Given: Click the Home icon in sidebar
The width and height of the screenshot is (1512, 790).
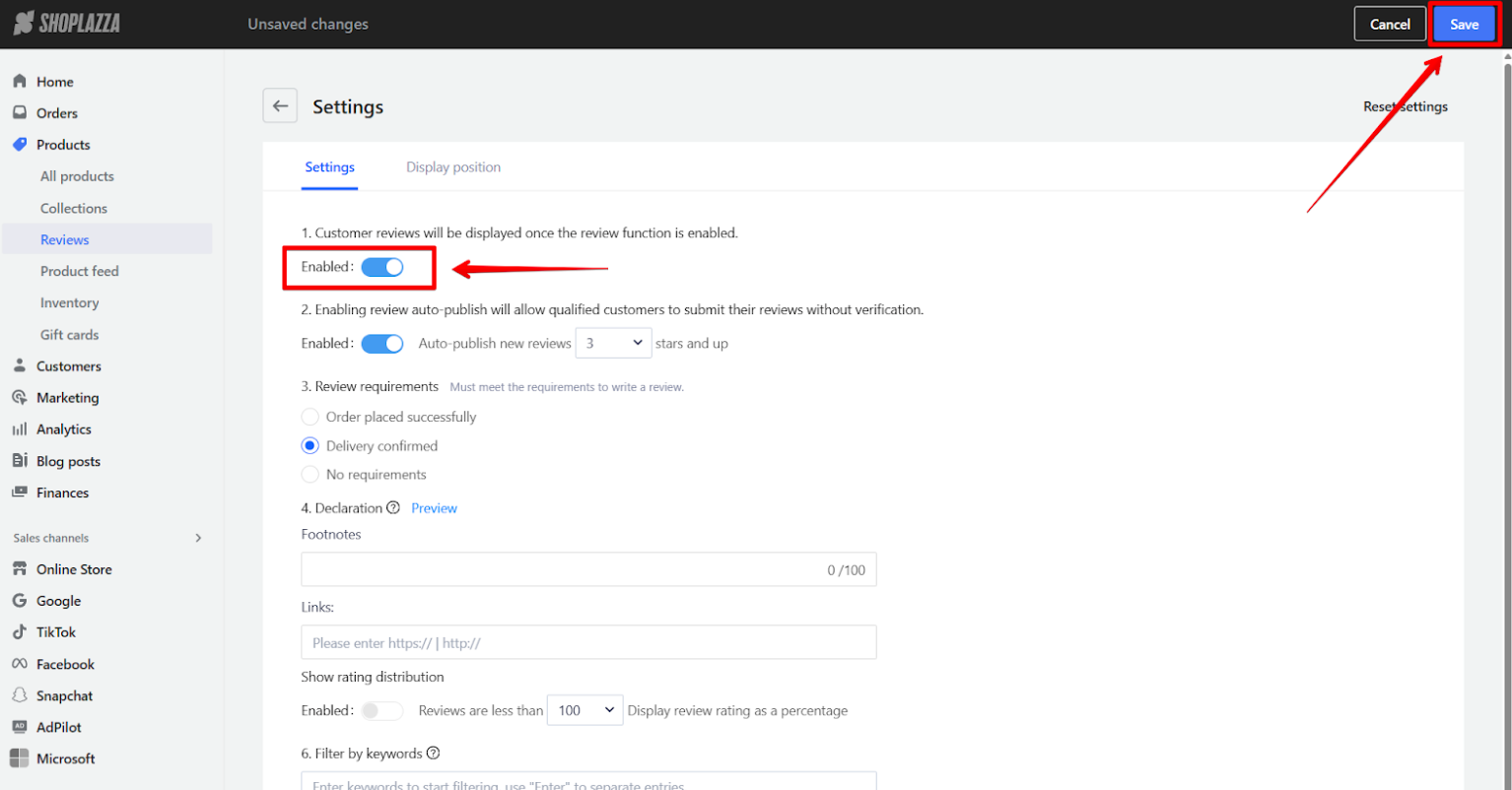Looking at the screenshot, I should (20, 82).
